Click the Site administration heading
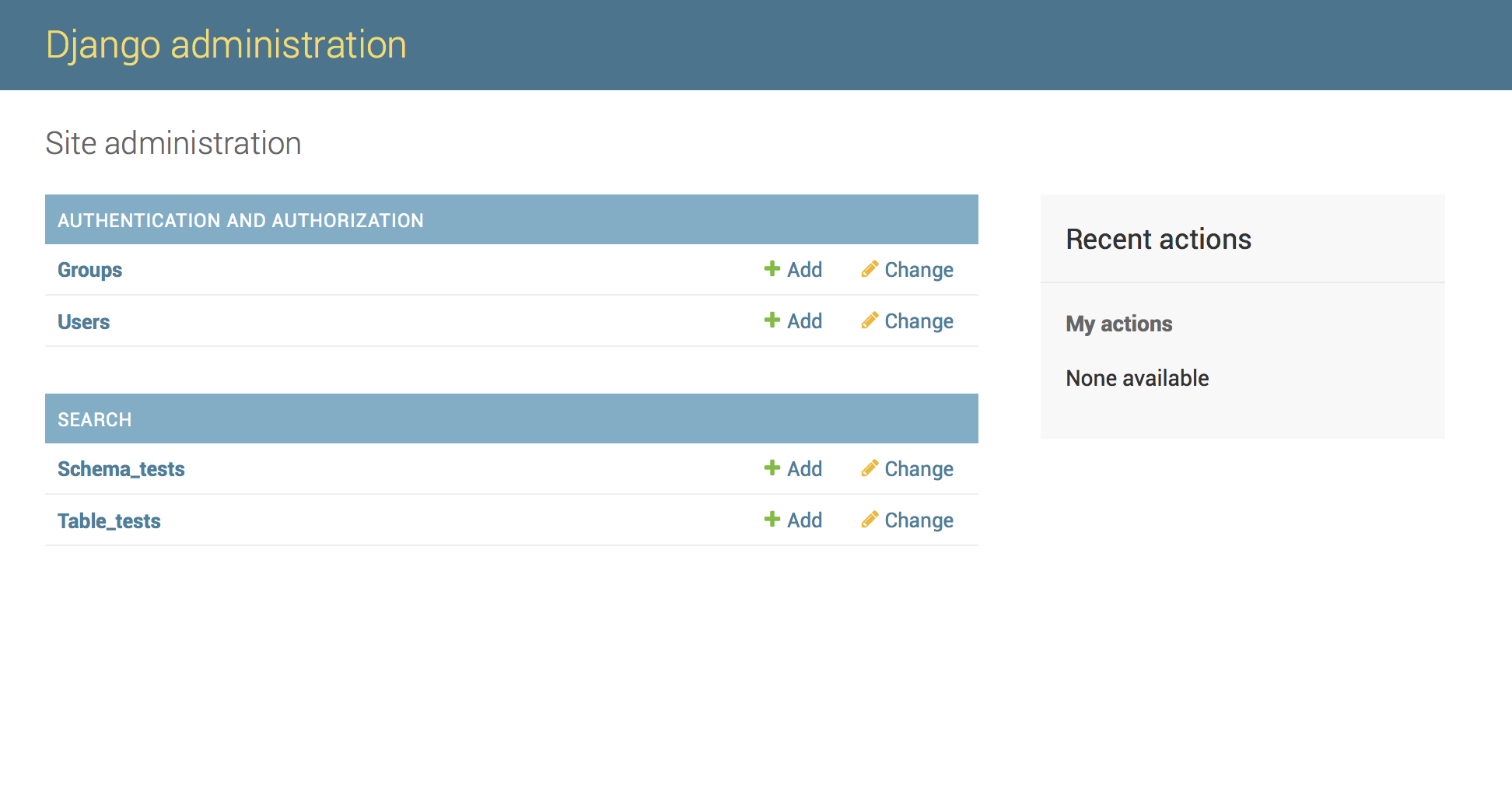The width and height of the screenshot is (1512, 795). 173,143
